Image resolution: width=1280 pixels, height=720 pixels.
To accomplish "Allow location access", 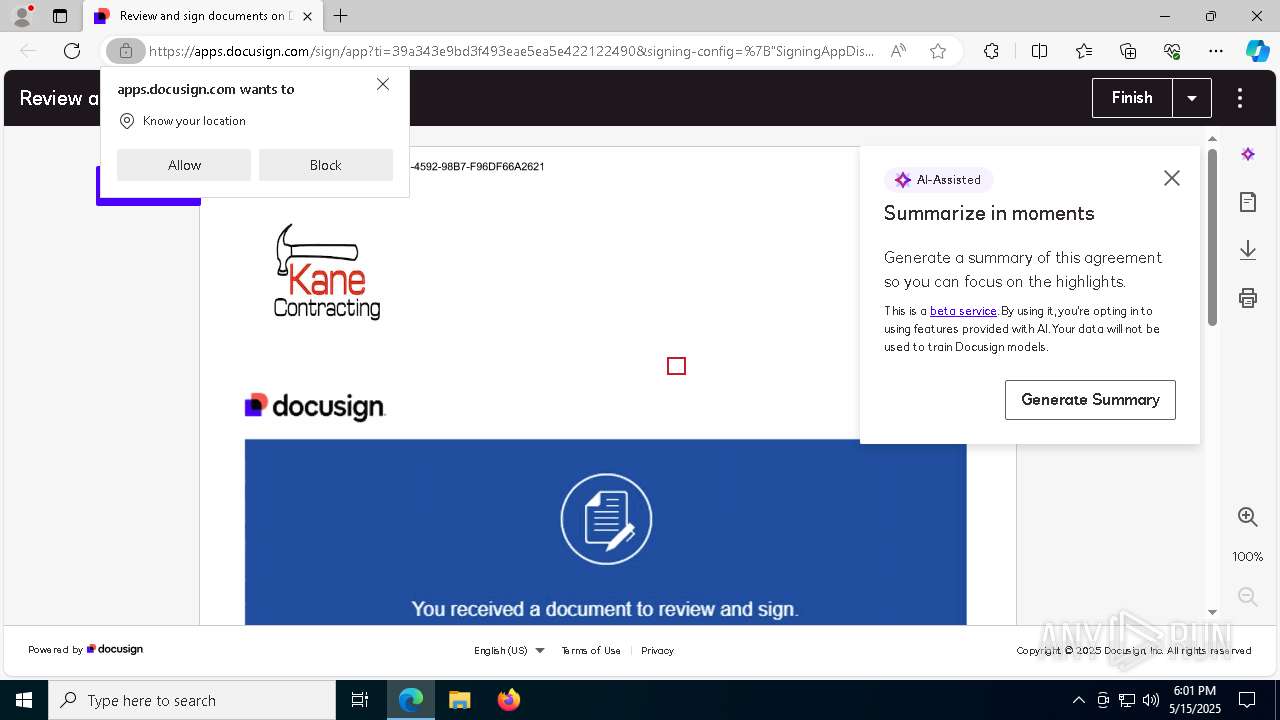I will (184, 165).
